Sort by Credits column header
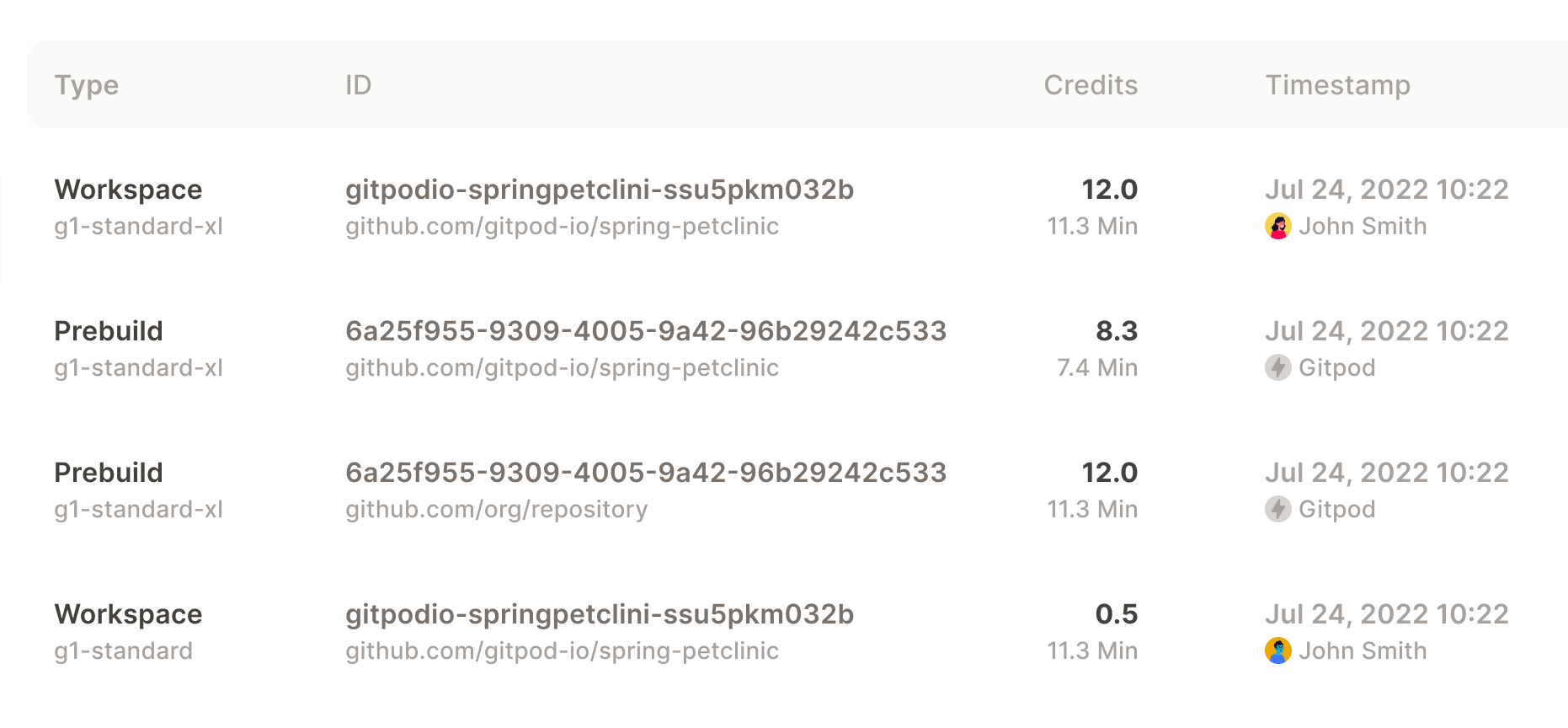Viewport: 1568px width, 728px height. click(x=1091, y=85)
